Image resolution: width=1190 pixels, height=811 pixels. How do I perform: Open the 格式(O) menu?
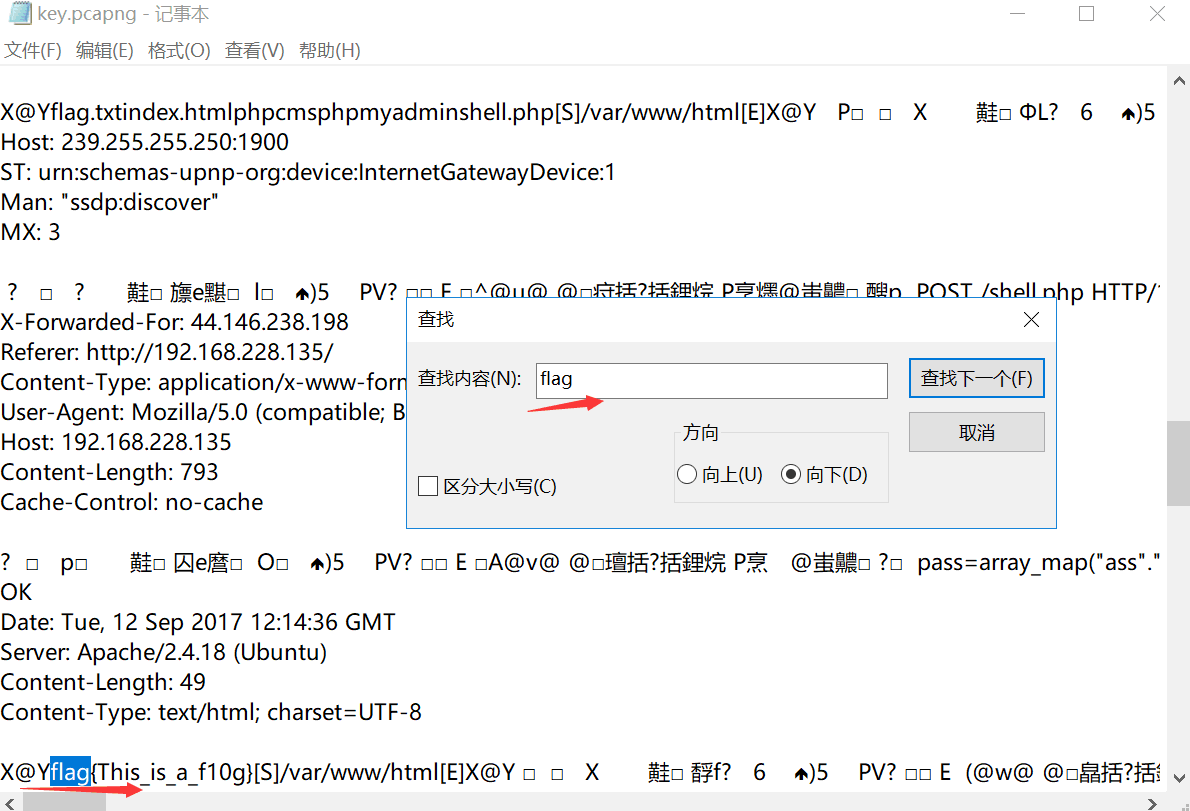179,51
